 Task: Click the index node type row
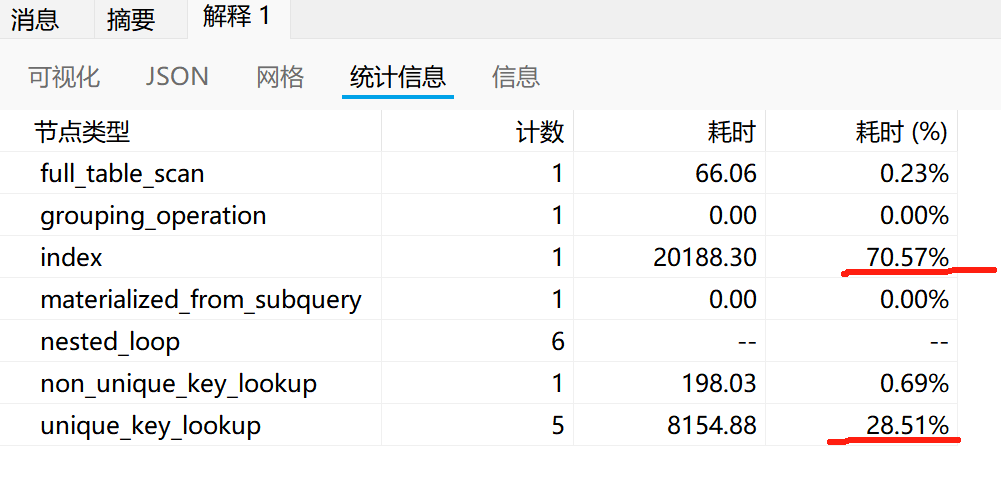tap(478, 257)
